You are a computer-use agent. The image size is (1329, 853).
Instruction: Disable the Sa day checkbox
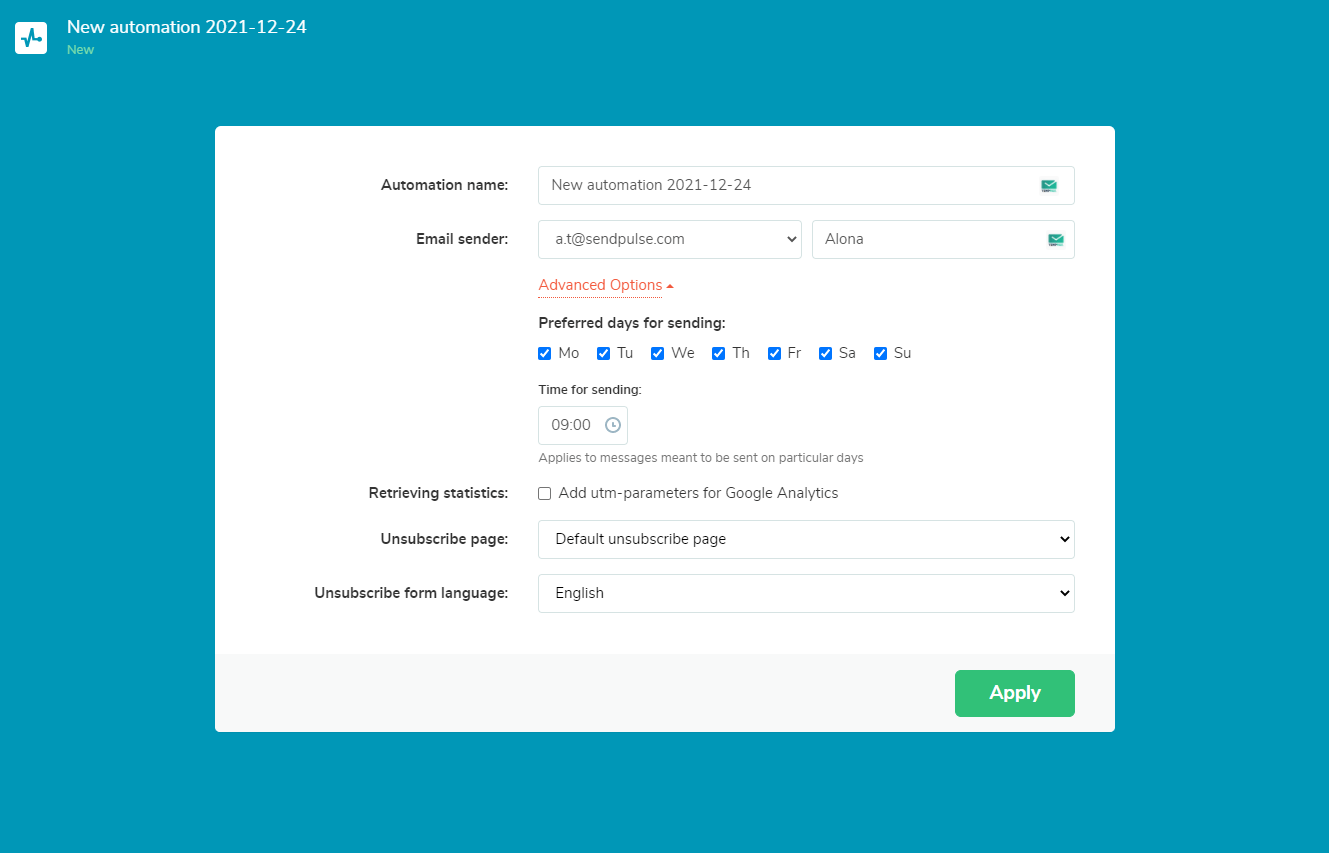coord(826,353)
